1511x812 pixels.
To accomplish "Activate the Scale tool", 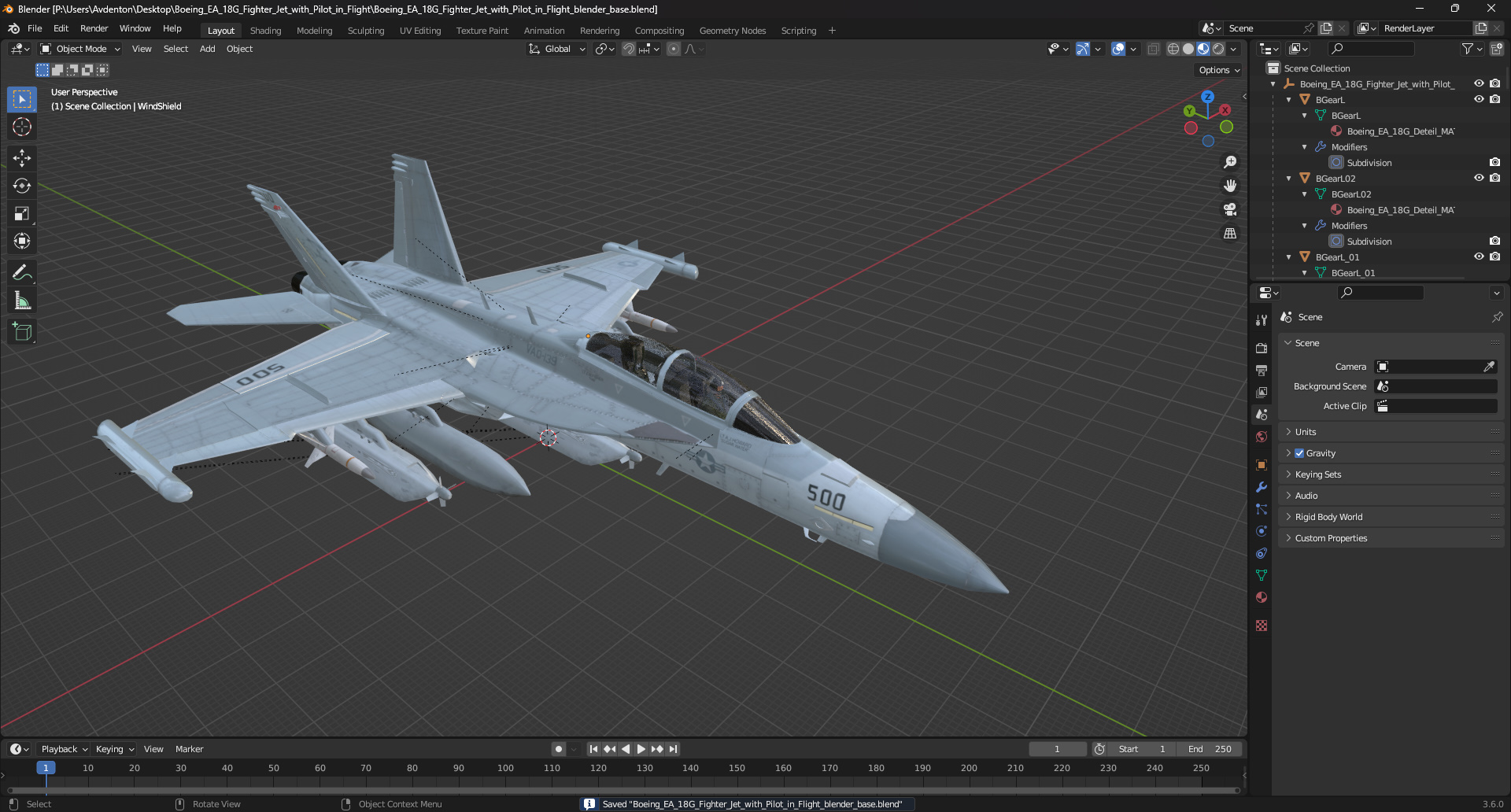I will point(22,213).
